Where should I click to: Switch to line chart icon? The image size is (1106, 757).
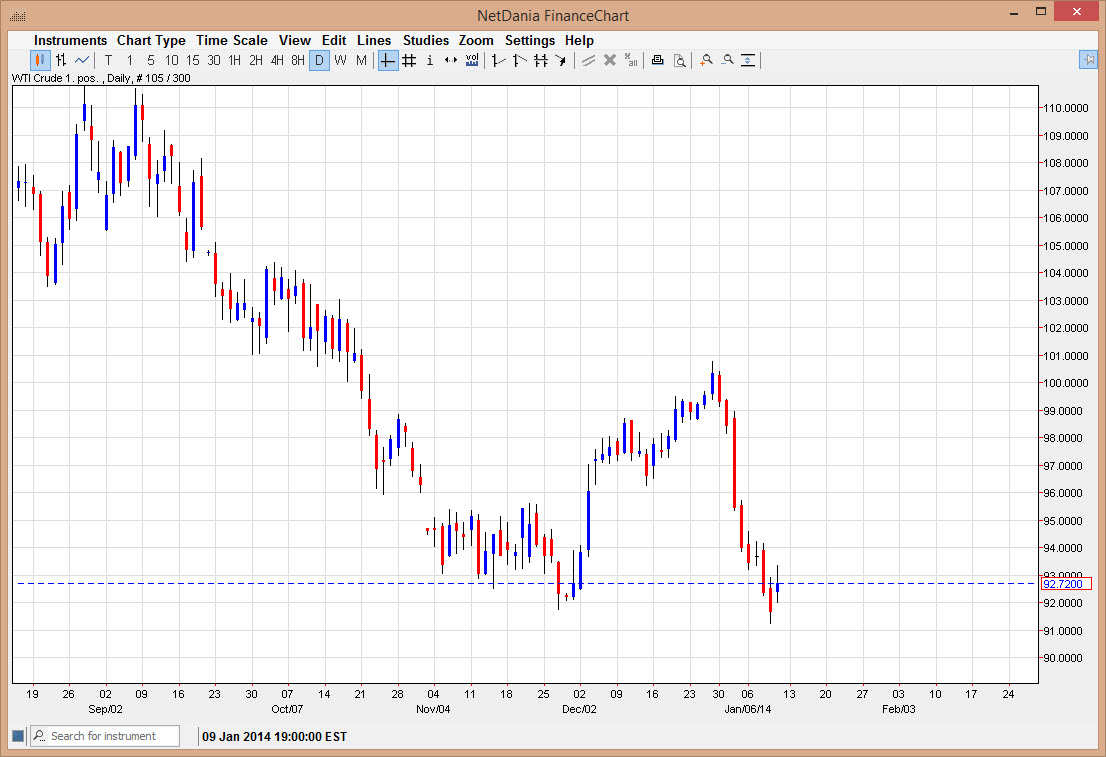coord(82,60)
